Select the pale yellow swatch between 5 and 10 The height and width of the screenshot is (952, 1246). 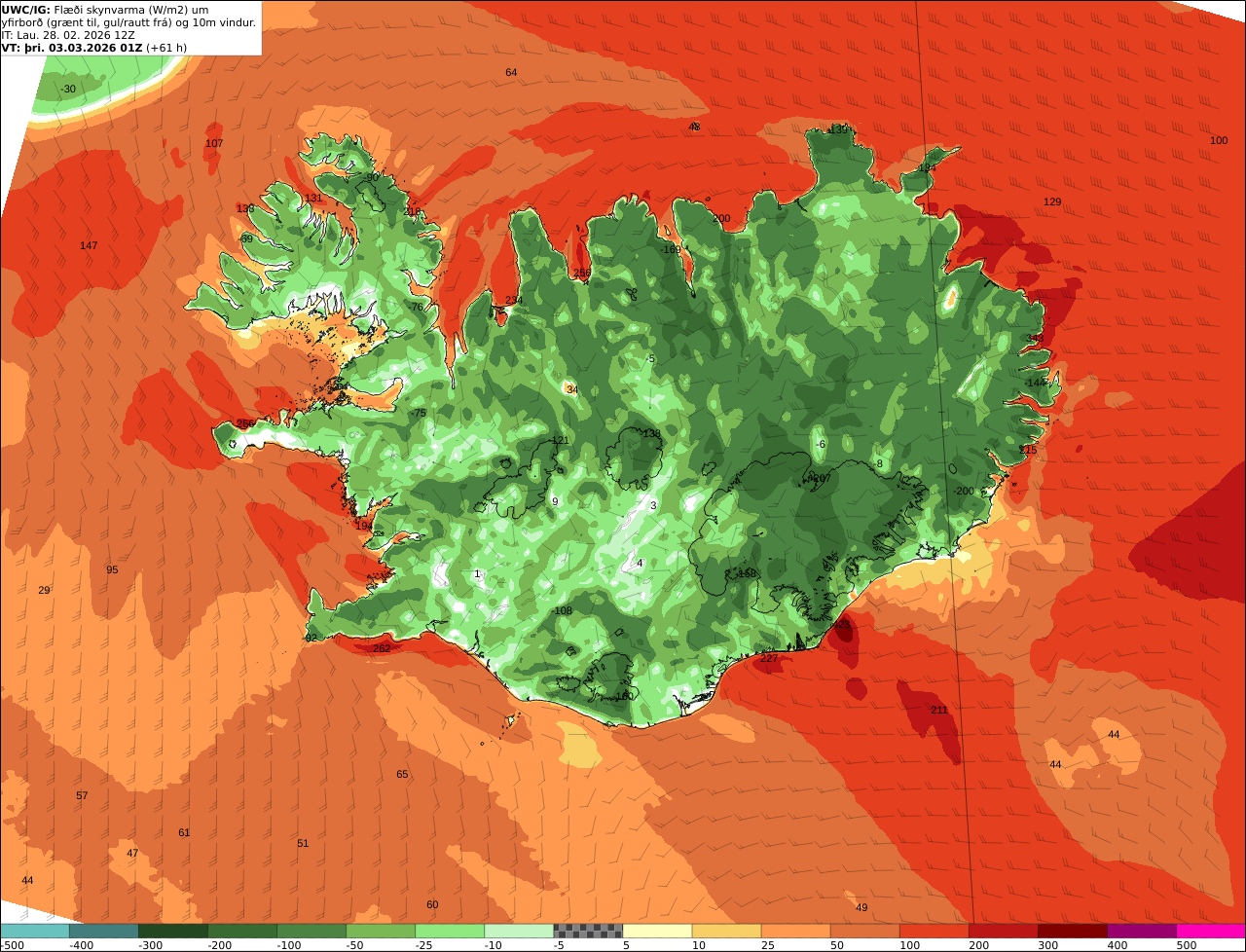[x=657, y=931]
